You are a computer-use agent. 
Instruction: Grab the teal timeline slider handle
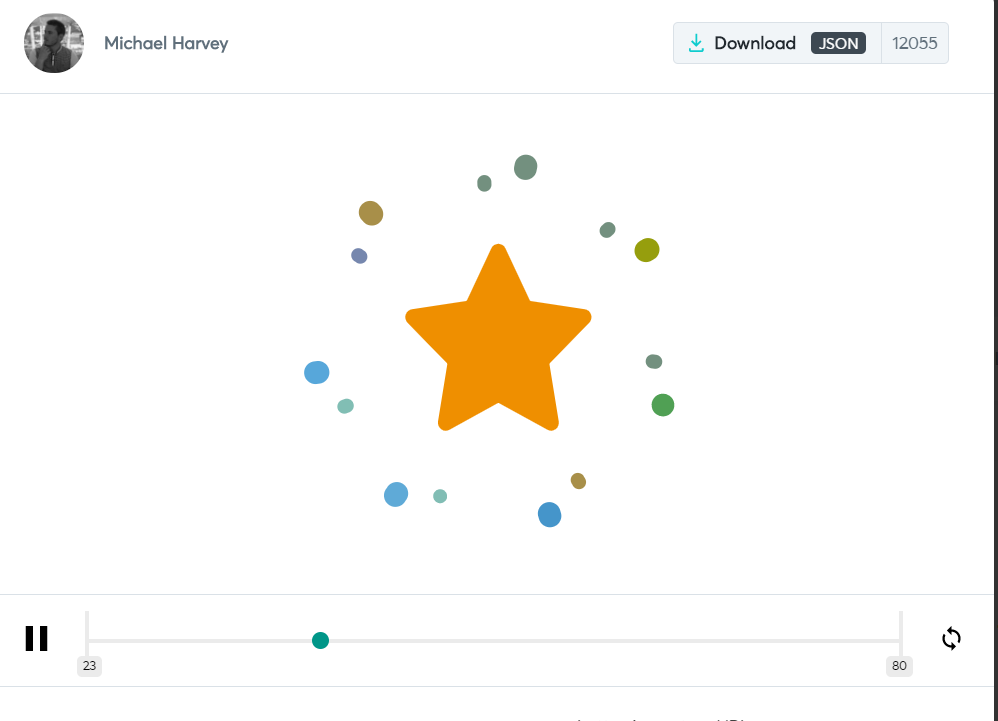(320, 640)
